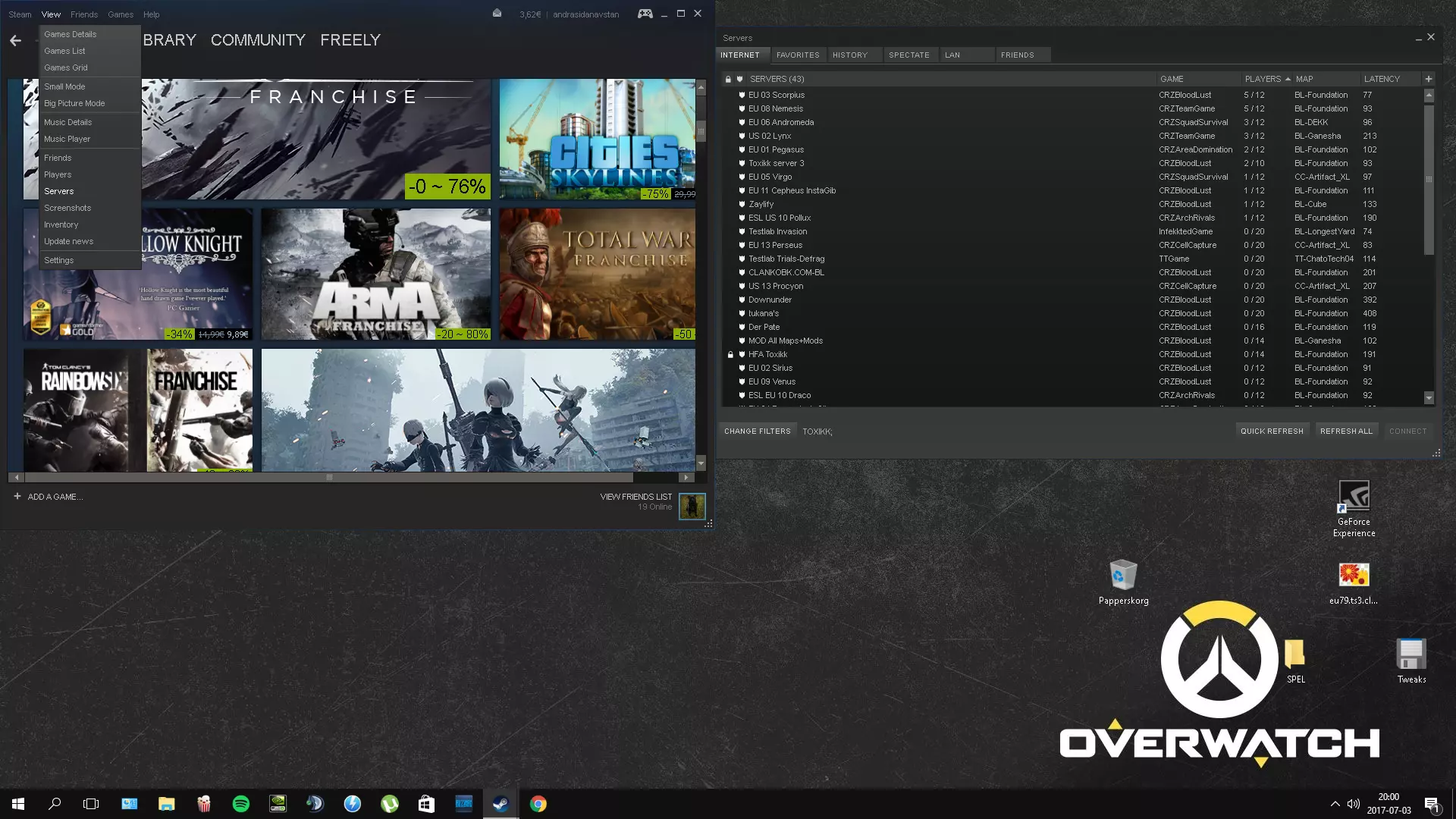Screen dimensions: 1456x819
Task: Open the History tab in Servers
Action: point(849,55)
